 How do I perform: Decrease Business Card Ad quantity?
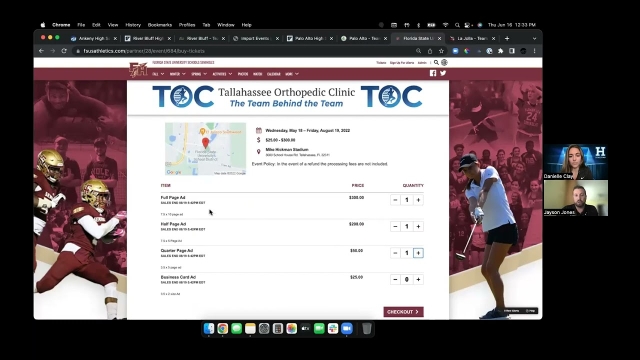[x=395, y=280]
